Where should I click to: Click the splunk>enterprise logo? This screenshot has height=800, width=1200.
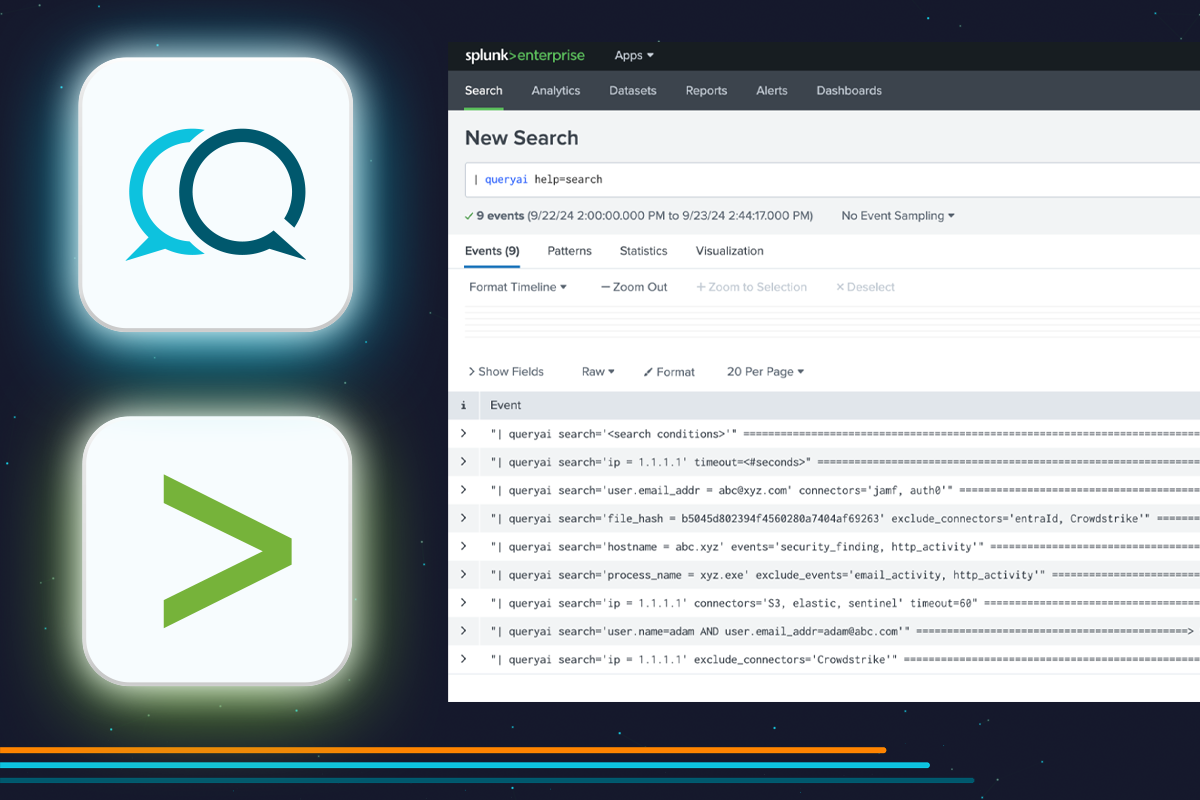coord(524,56)
